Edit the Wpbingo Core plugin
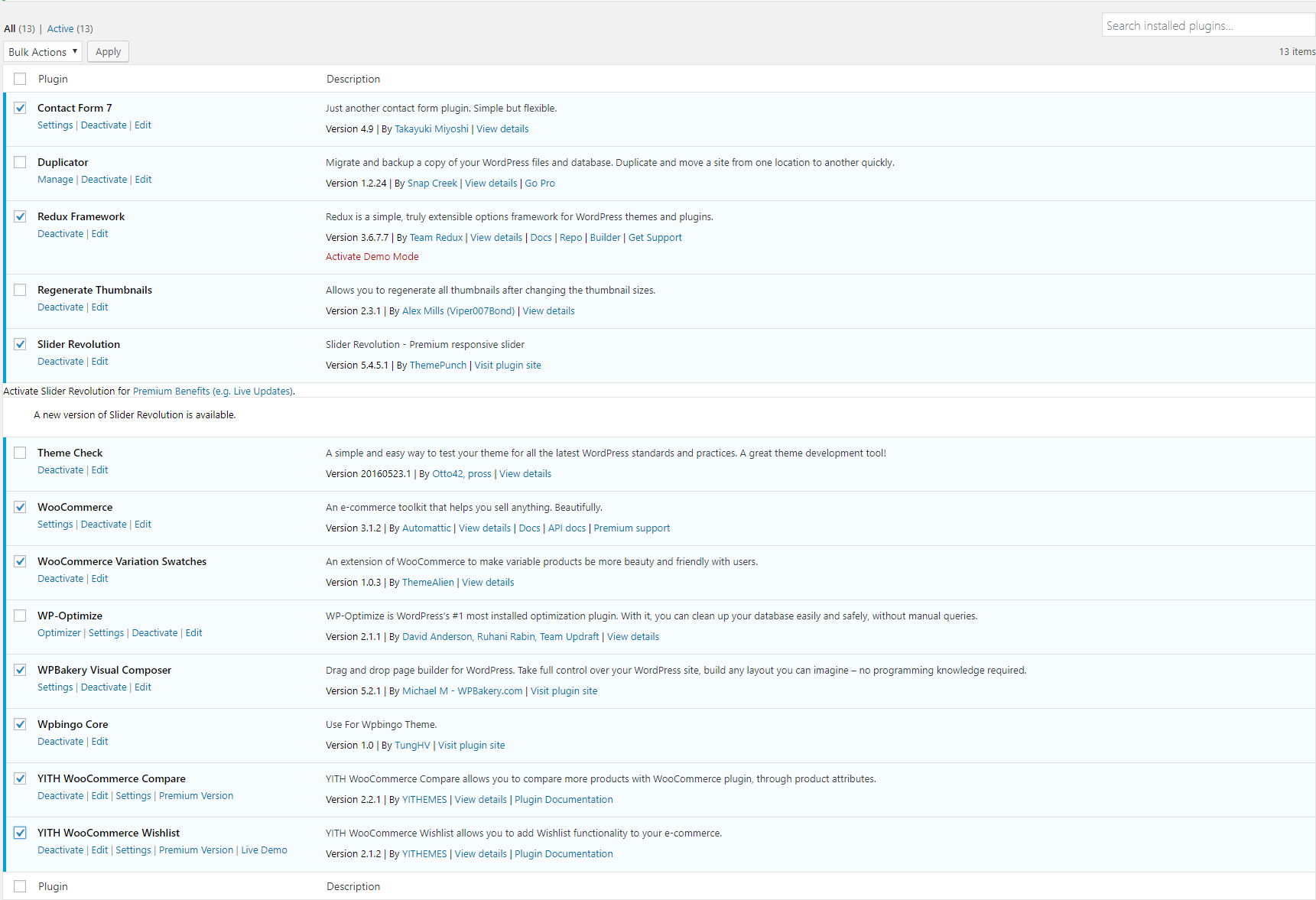This screenshot has width=1316, height=900. click(99, 742)
